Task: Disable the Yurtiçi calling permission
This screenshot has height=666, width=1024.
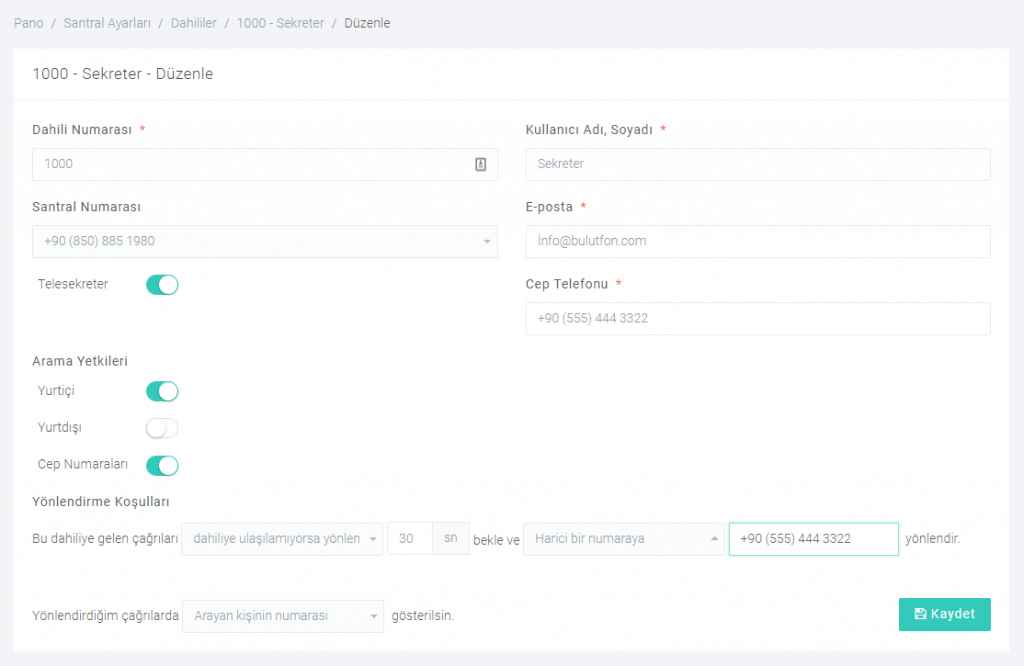Action: tap(162, 391)
